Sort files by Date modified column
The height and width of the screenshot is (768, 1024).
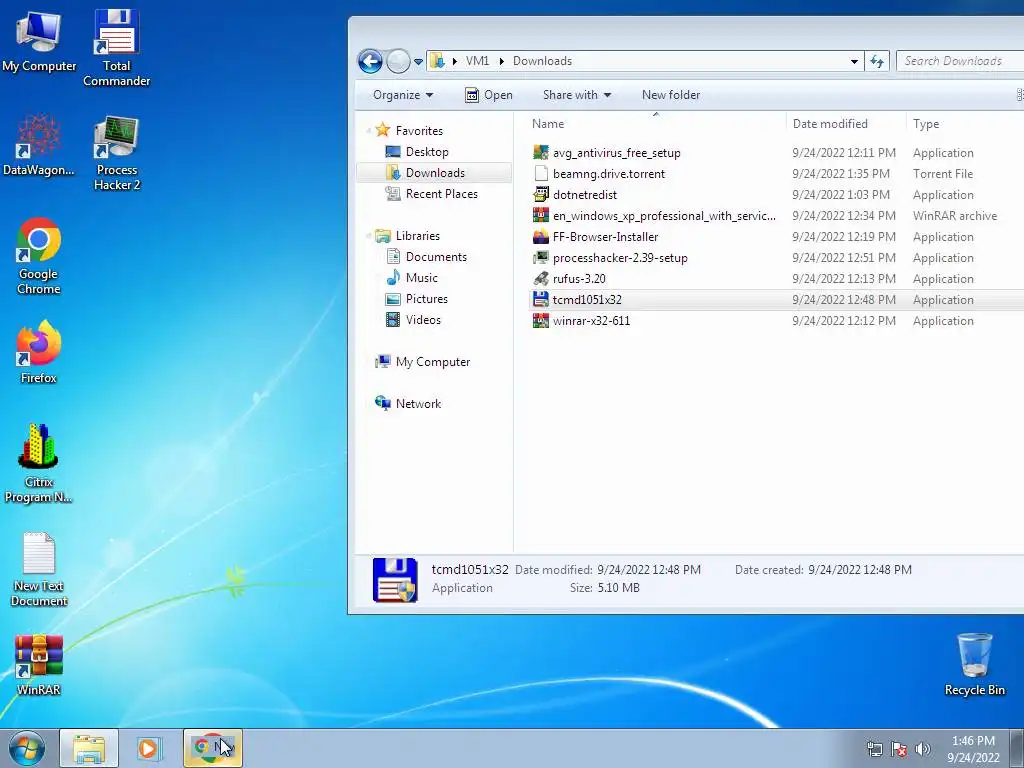[x=845, y=123]
